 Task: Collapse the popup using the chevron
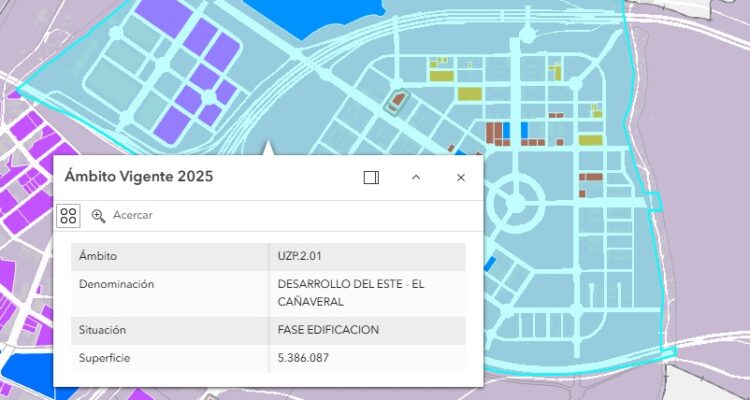coord(417,178)
